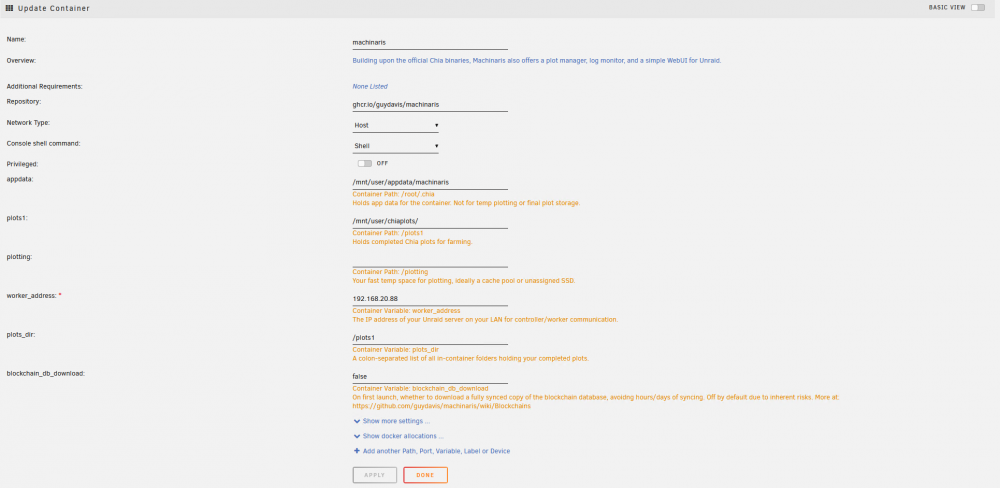Click the 'None Listed' text
The height and width of the screenshot is (488, 1000).
point(370,86)
